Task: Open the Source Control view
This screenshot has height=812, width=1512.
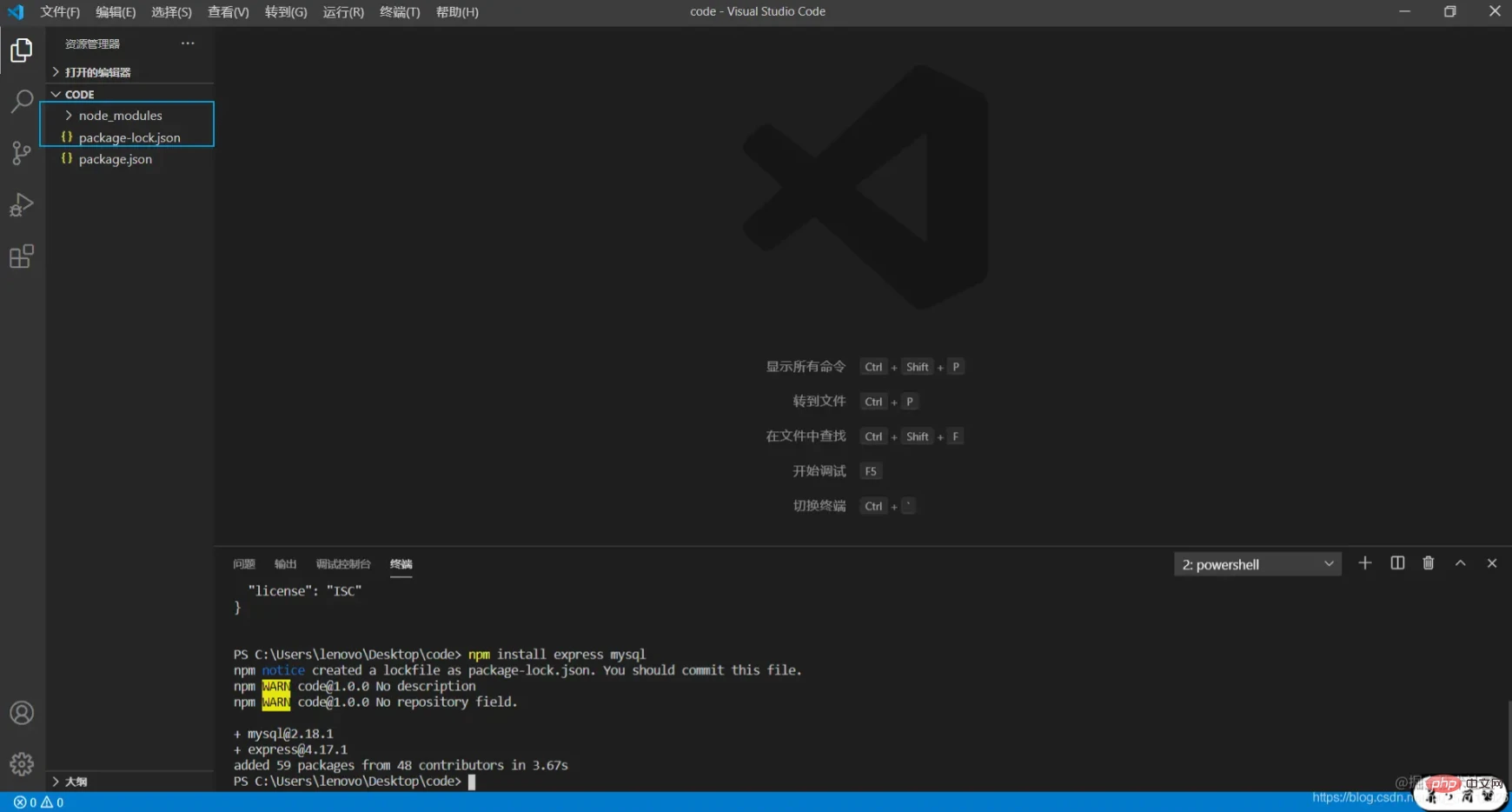Action: point(22,153)
